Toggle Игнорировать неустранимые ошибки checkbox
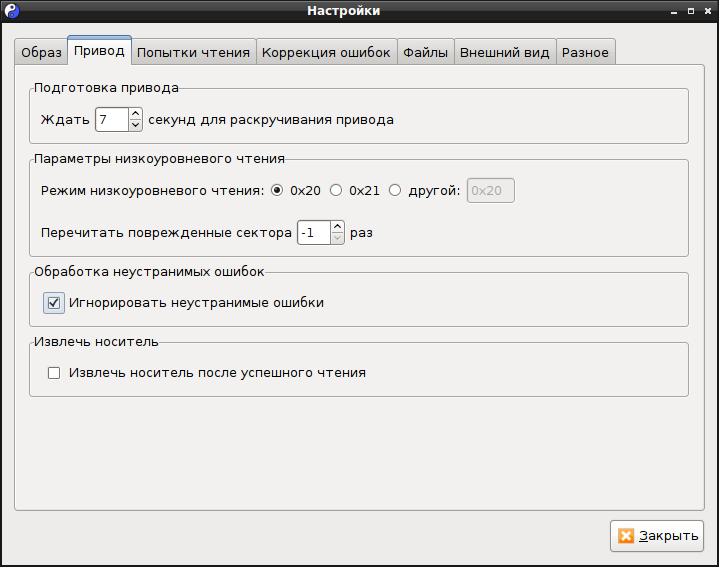 click(54, 303)
